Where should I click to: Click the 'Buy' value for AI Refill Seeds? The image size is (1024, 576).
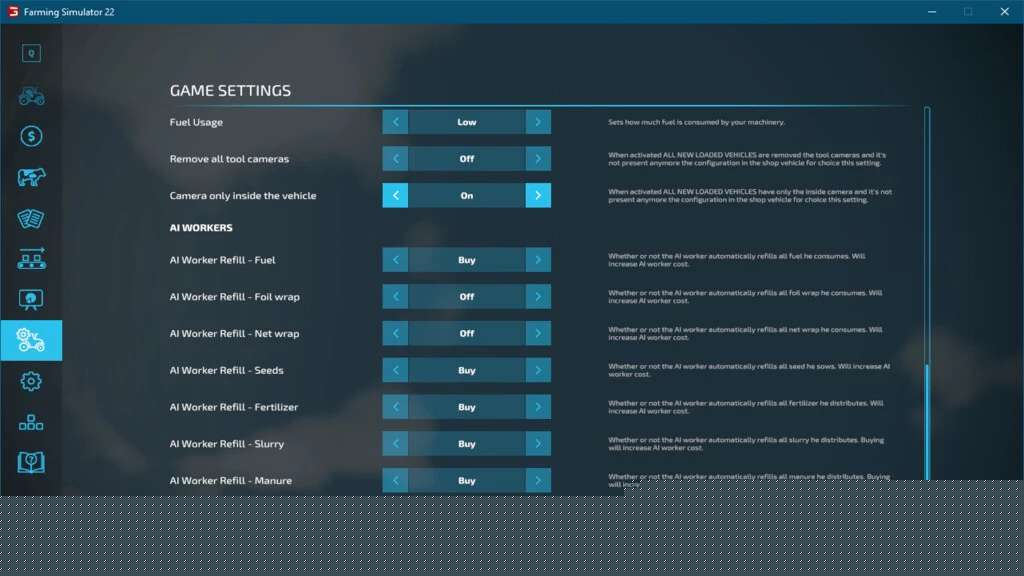click(467, 370)
